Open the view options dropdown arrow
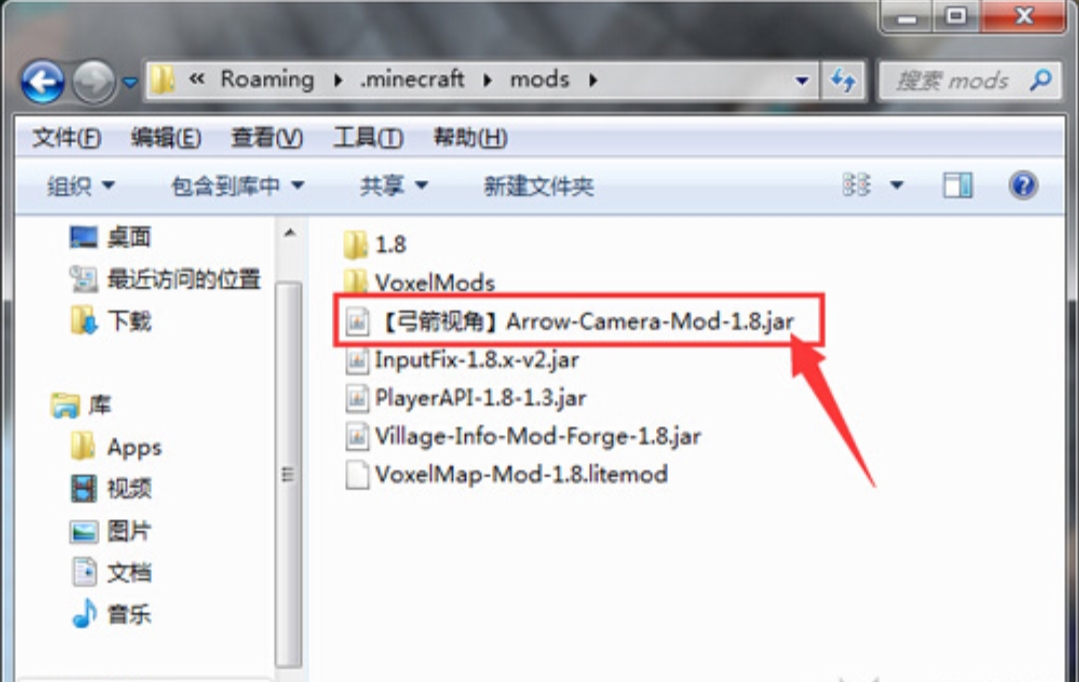Screen dimensions: 1079x682 coord(897,184)
